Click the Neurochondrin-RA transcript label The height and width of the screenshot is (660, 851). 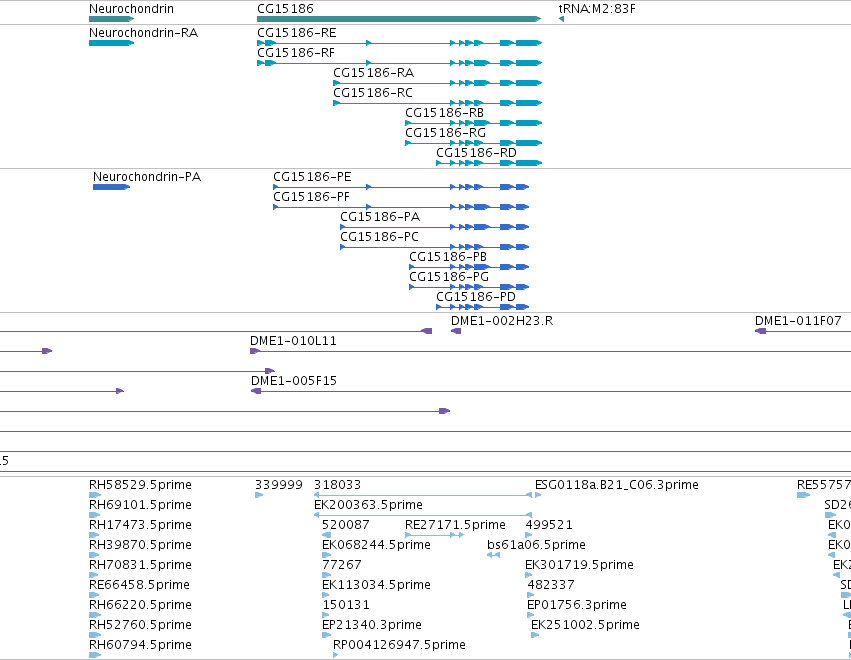tap(143, 33)
